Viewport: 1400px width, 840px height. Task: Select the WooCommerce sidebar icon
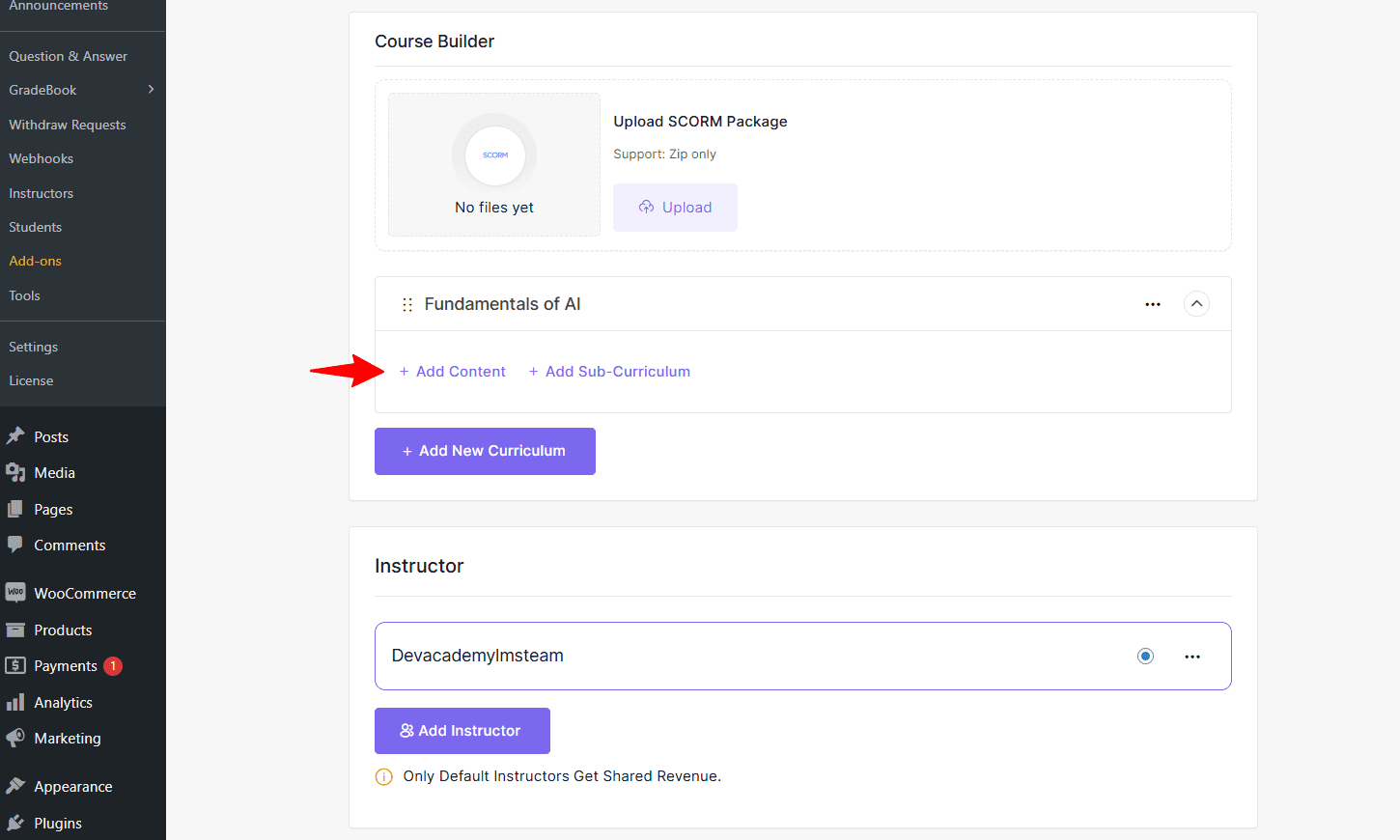pos(16,592)
